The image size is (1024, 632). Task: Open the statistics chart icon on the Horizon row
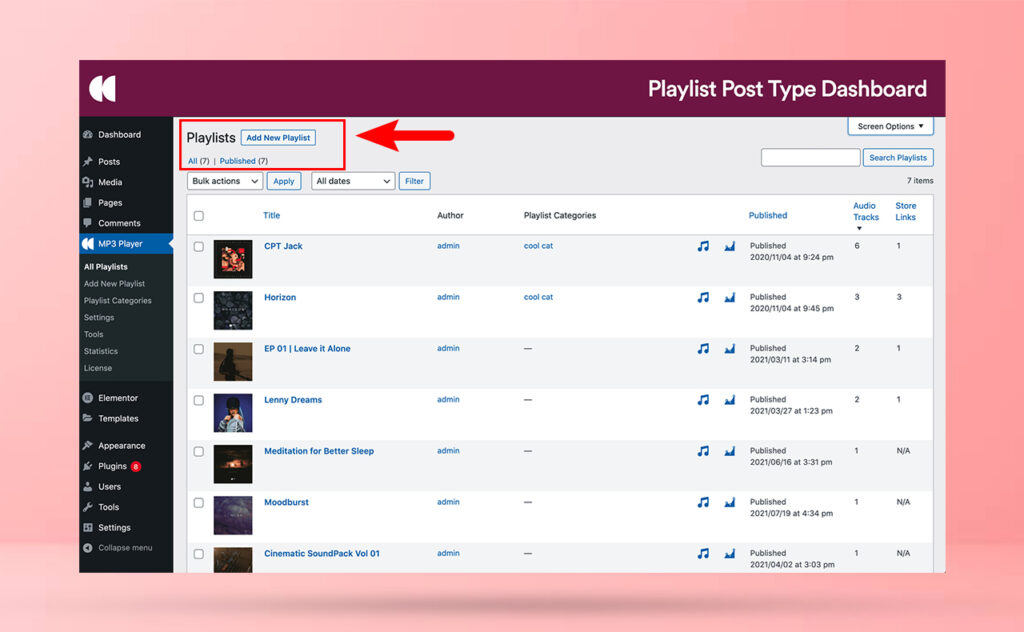(x=729, y=298)
